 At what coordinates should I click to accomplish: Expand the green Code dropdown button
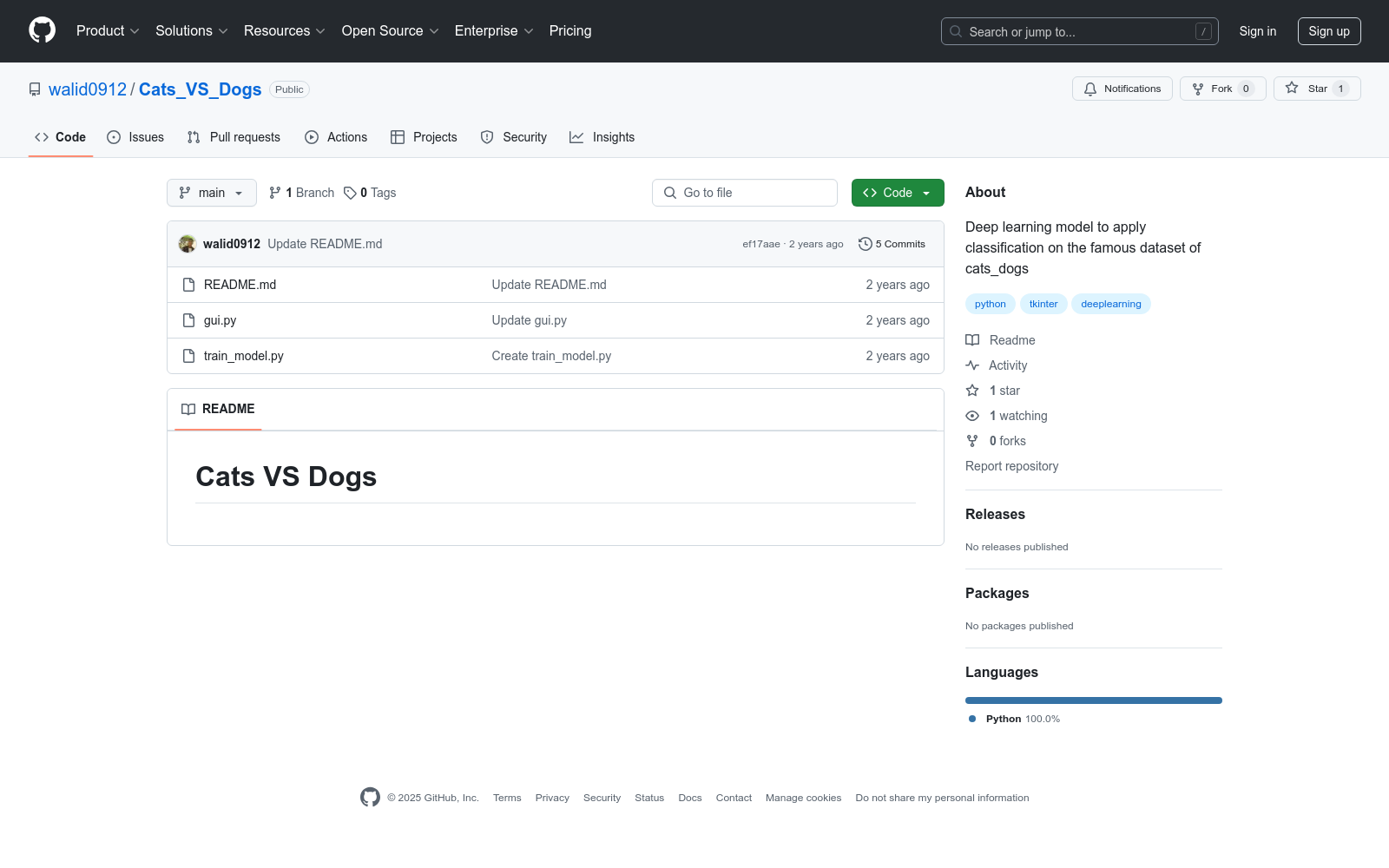(898, 193)
